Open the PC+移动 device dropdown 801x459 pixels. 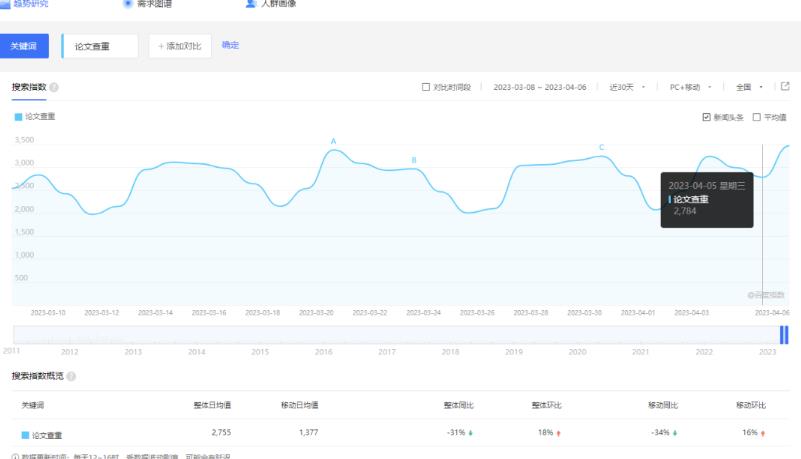pyautogui.click(x=689, y=87)
